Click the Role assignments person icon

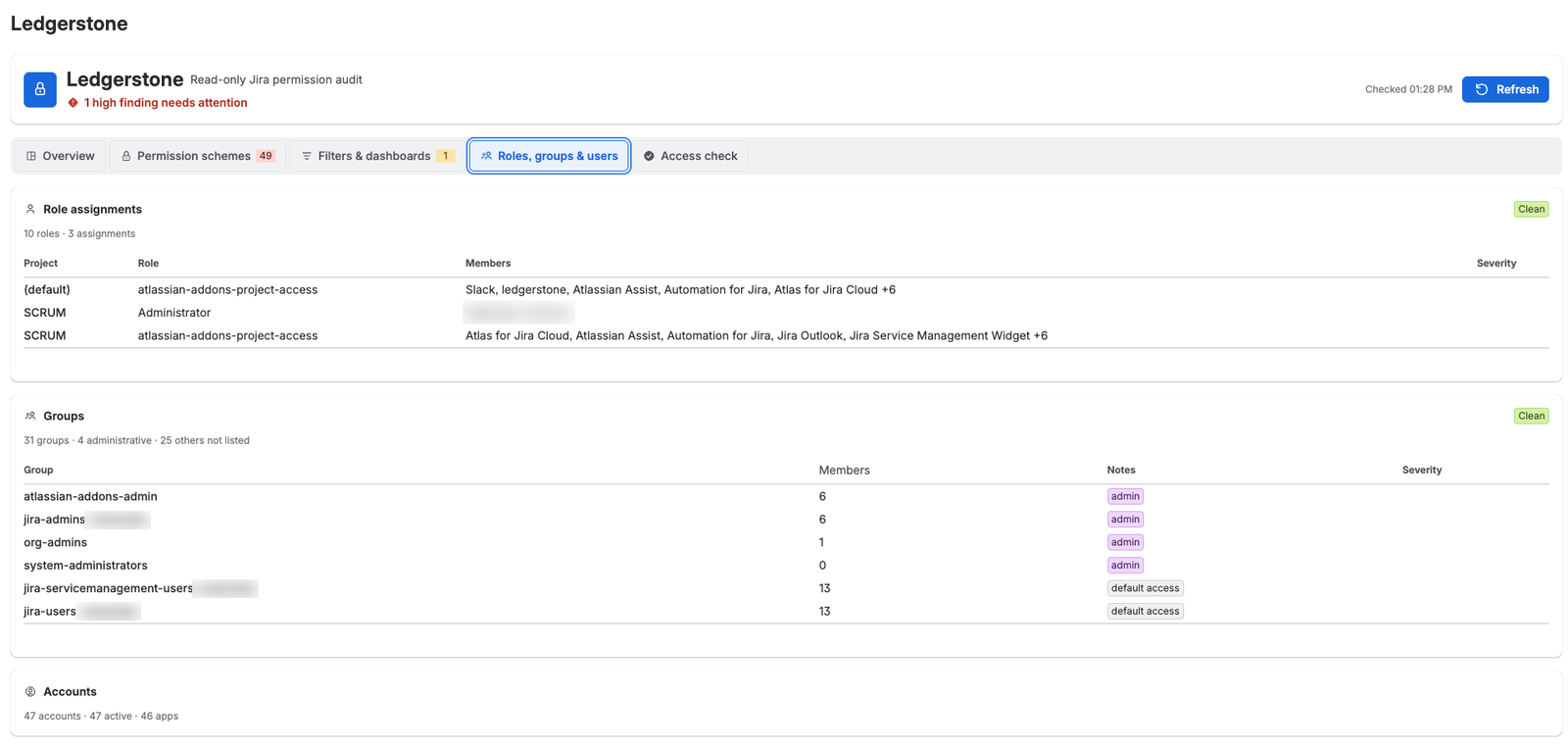click(30, 210)
